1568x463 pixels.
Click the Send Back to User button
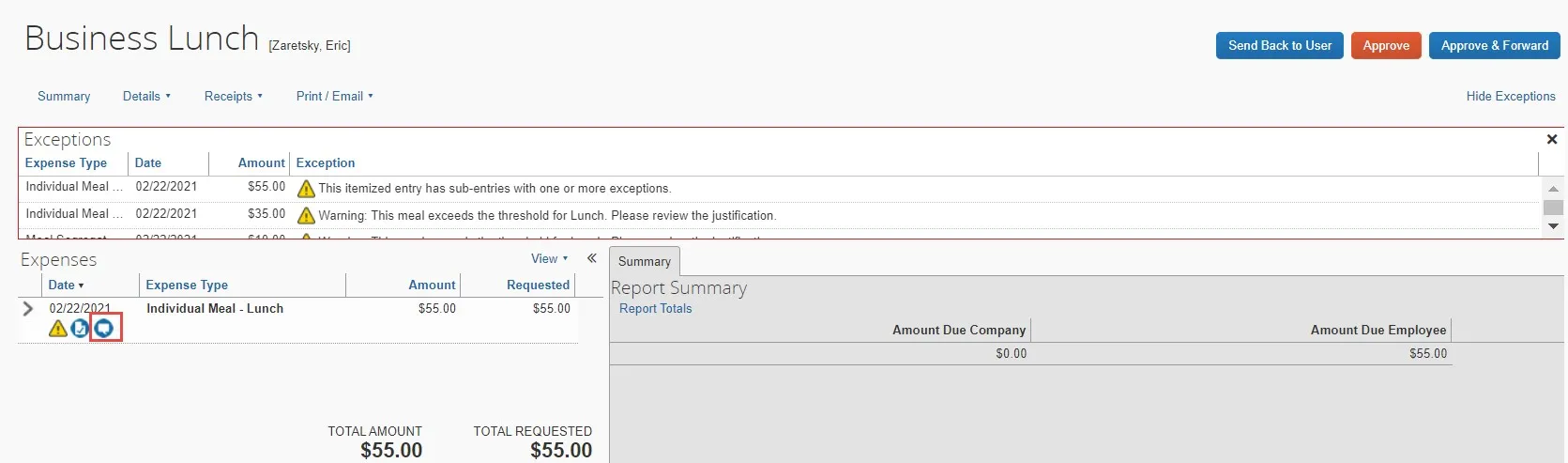[x=1280, y=45]
